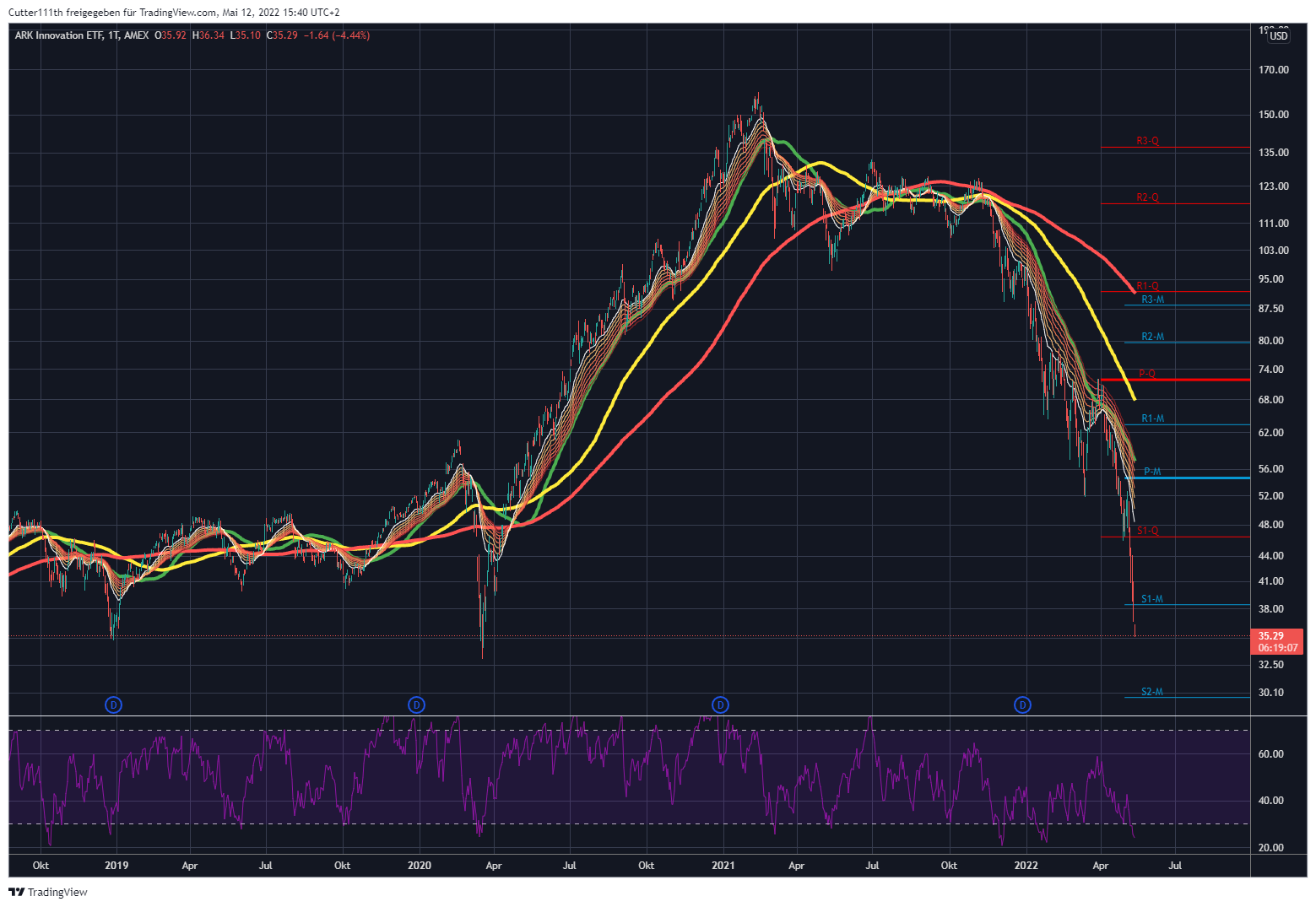Click the 2022 label on the time axis
The height and width of the screenshot is (907, 1316).
pos(1026,866)
